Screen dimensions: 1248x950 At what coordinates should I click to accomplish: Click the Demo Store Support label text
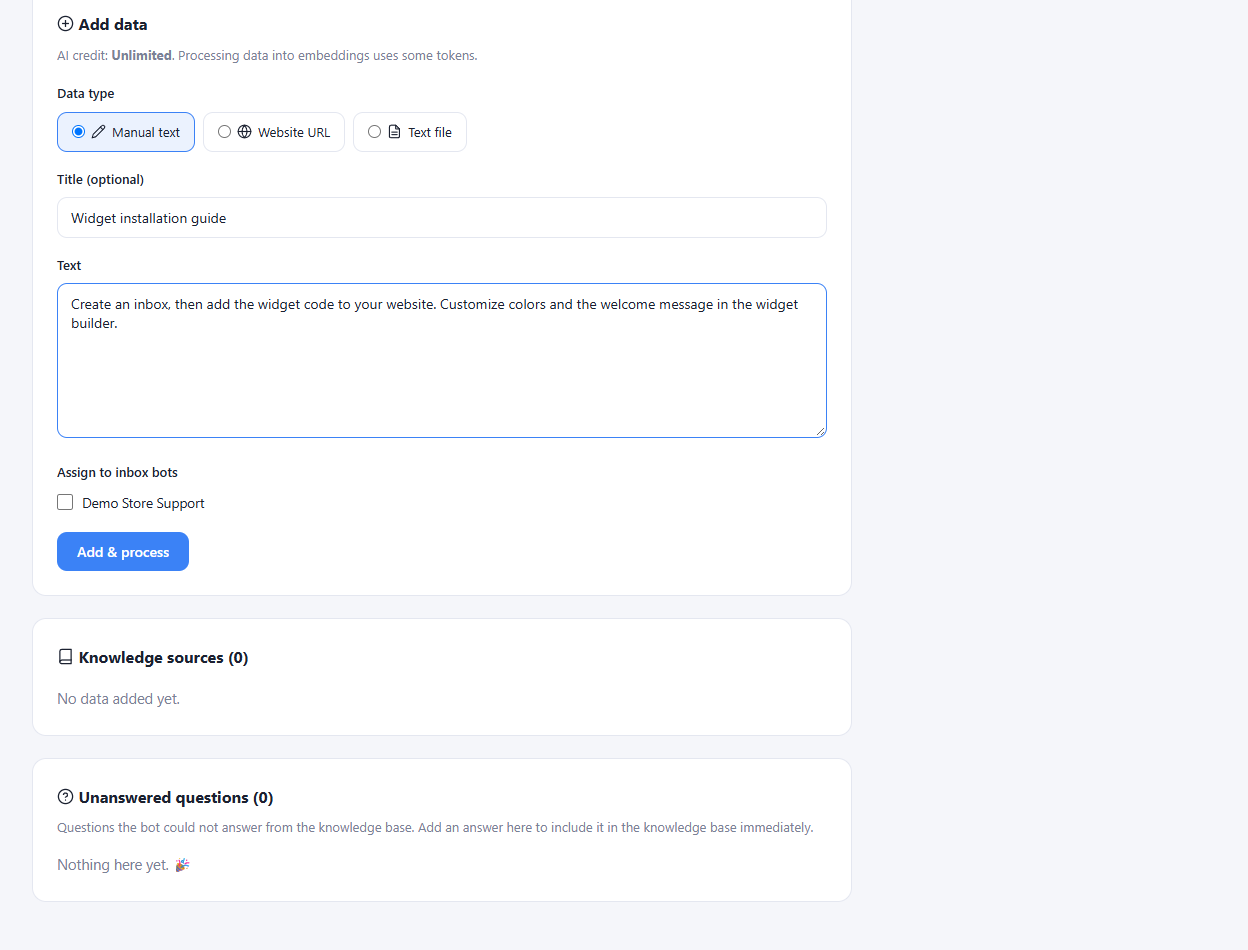(143, 503)
